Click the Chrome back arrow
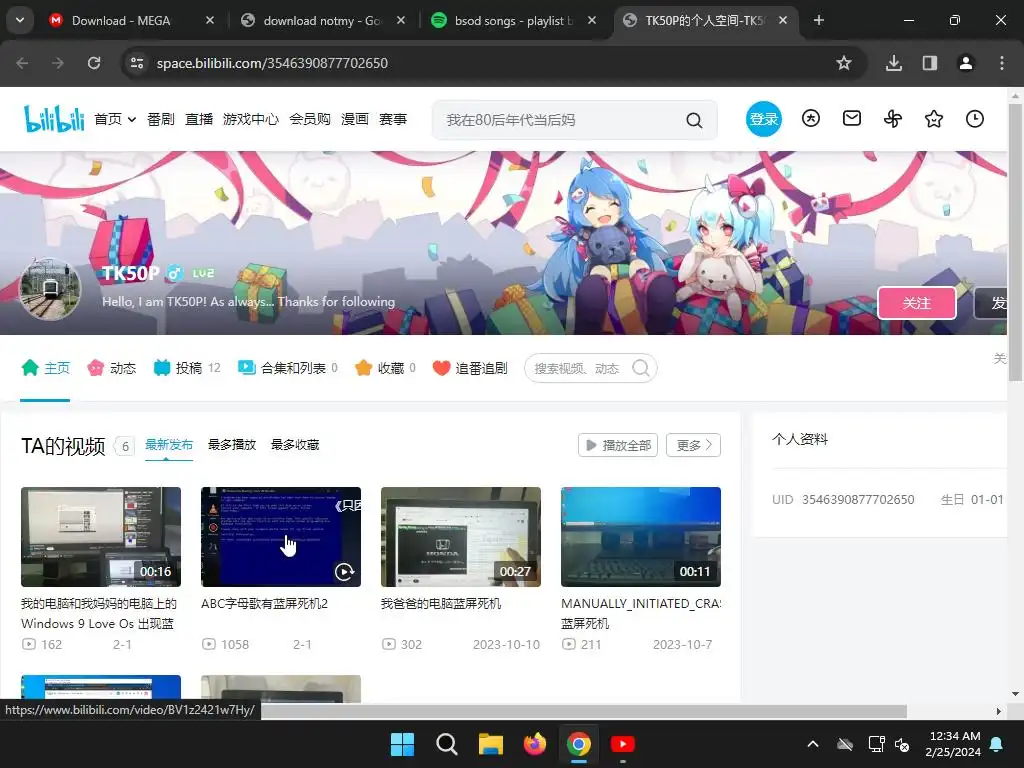The width and height of the screenshot is (1024, 768). pyautogui.click(x=22, y=63)
